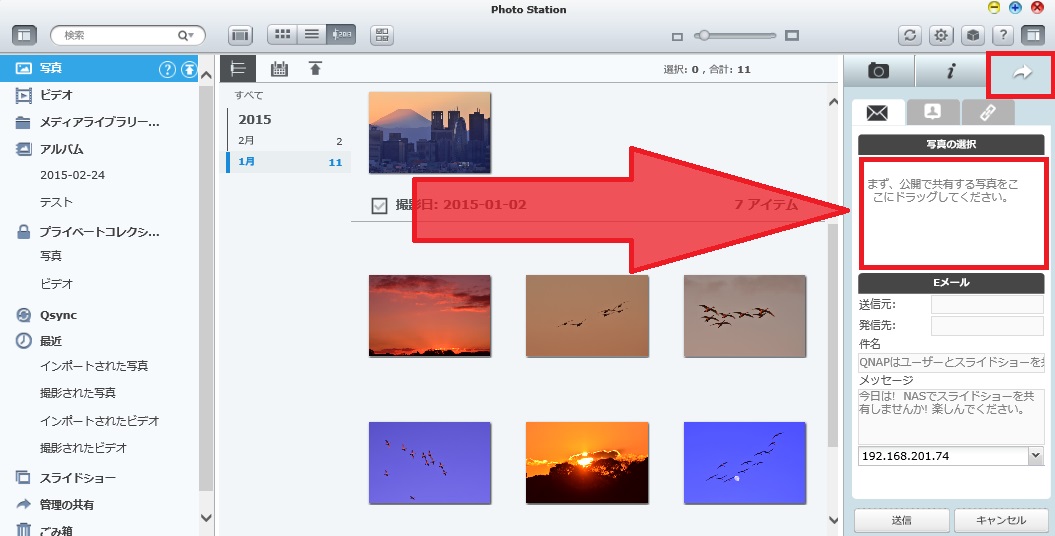The height and width of the screenshot is (536, 1055).
Task: Switch to grid thumbnail view
Action: point(283,34)
